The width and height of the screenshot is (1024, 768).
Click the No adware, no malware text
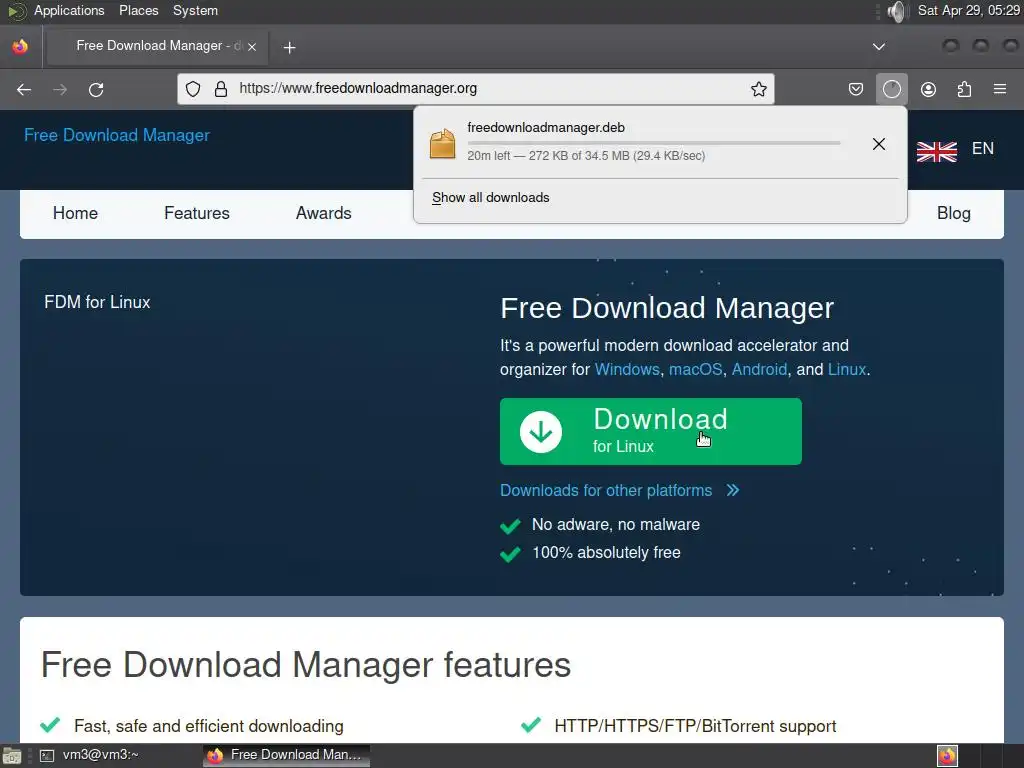[616, 524]
